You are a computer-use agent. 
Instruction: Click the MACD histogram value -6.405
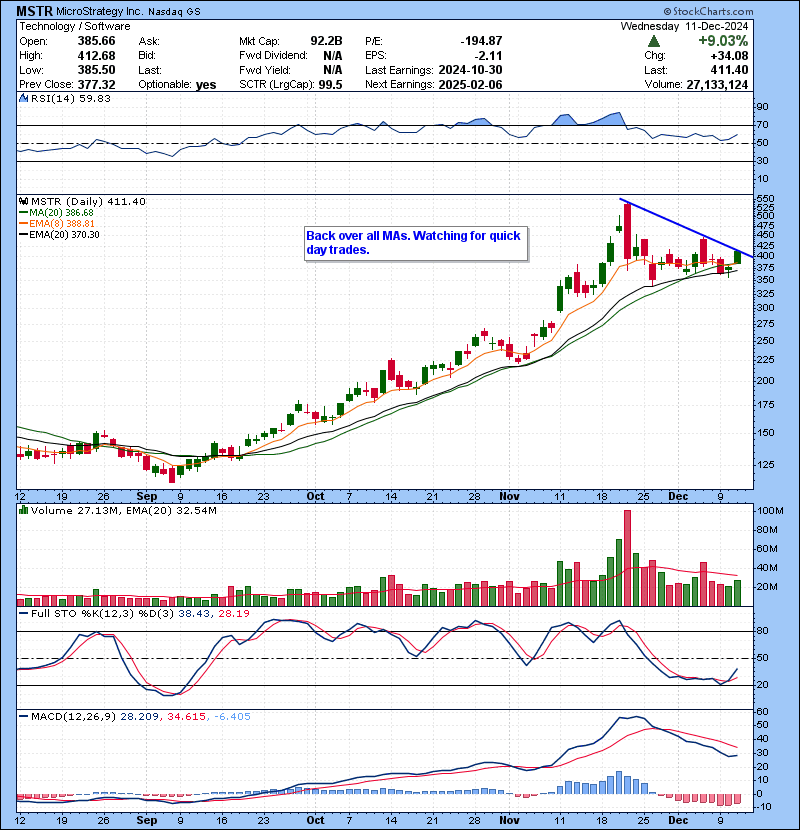(x=232, y=716)
